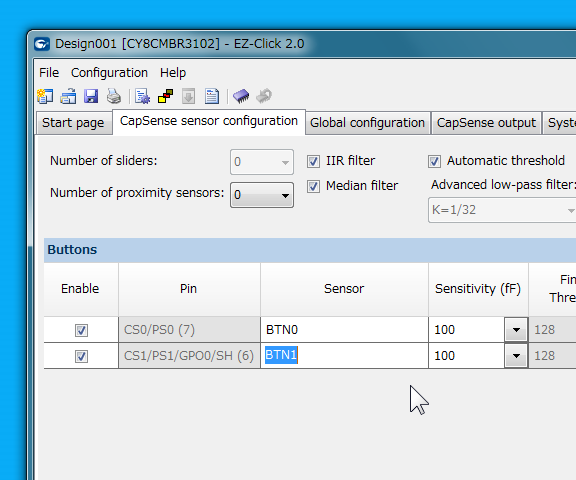
Task: Click the text document report icon
Action: click(x=212, y=97)
